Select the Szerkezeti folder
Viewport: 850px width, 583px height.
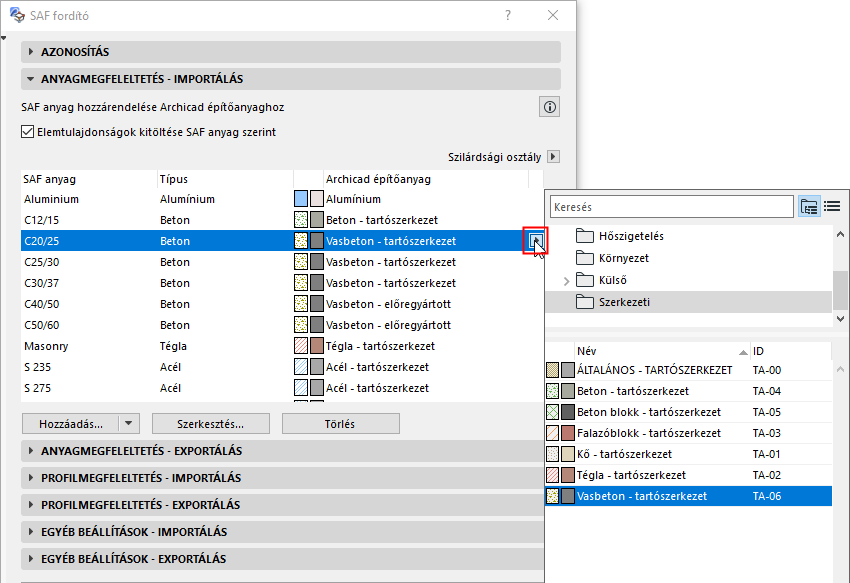click(688, 302)
